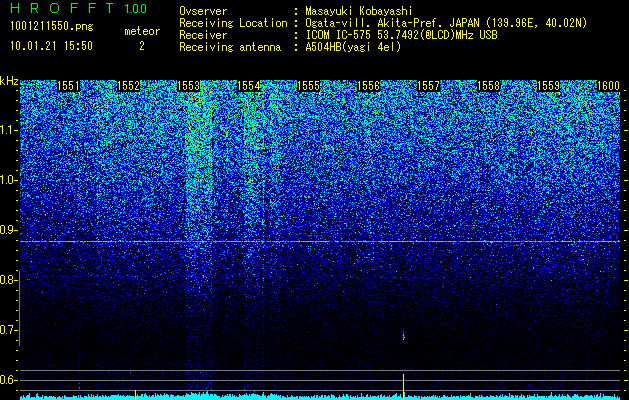Click the 1551 time marker

point(69,86)
